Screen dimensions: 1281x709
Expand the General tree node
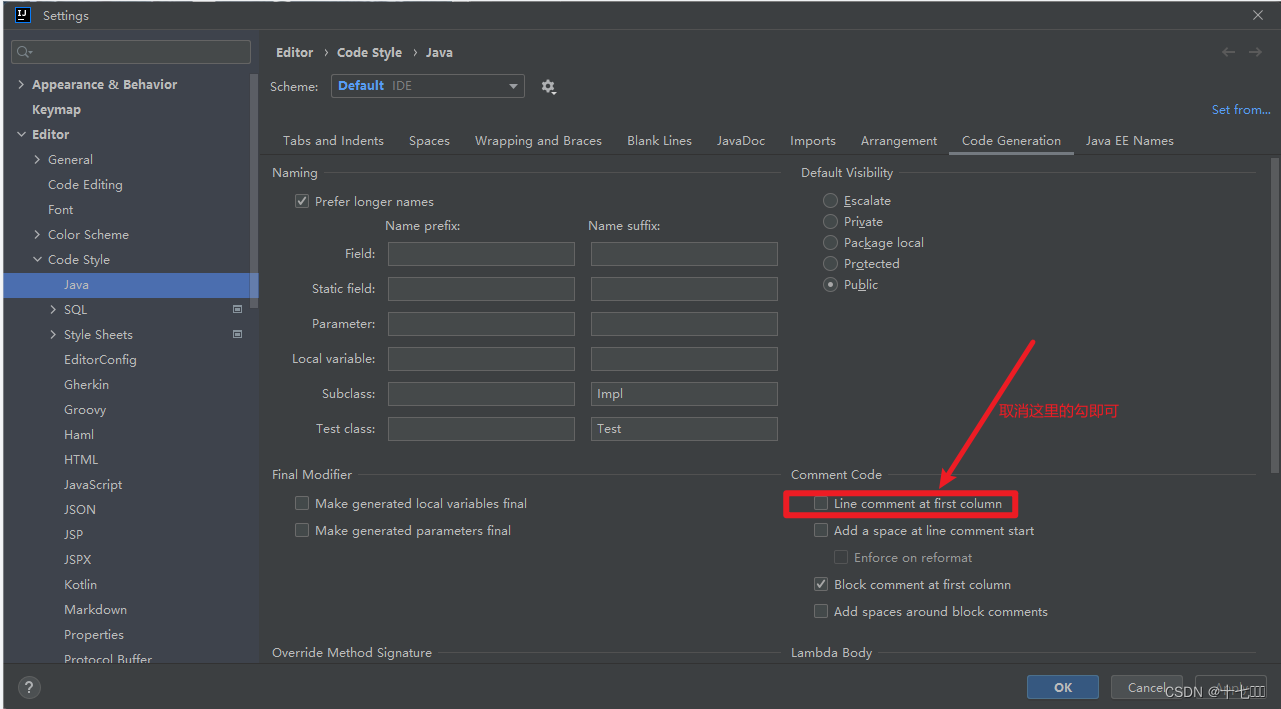(37, 159)
